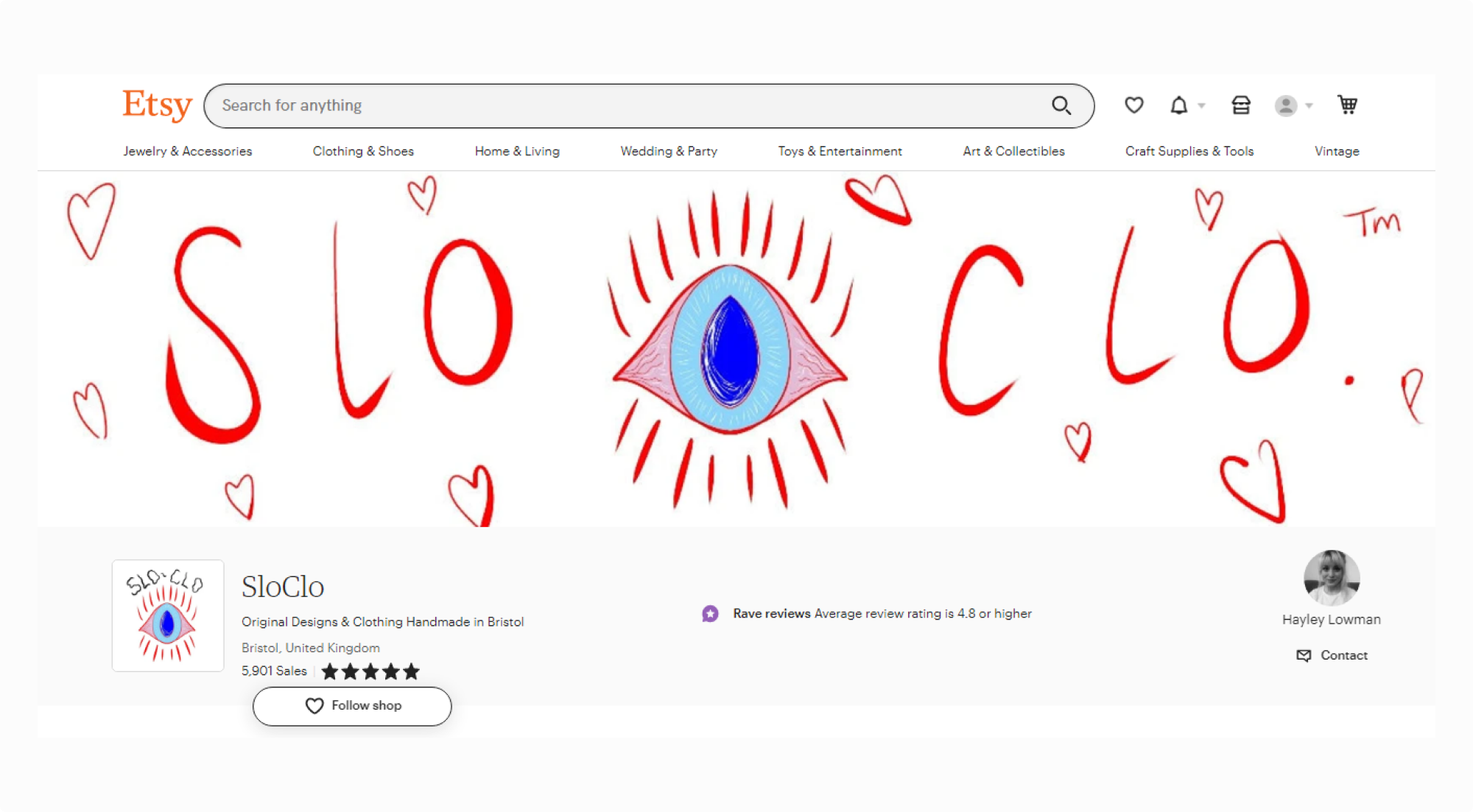Screen dimensions: 1473x812
Task: Open favorites heart icon in header
Action: (x=1133, y=105)
